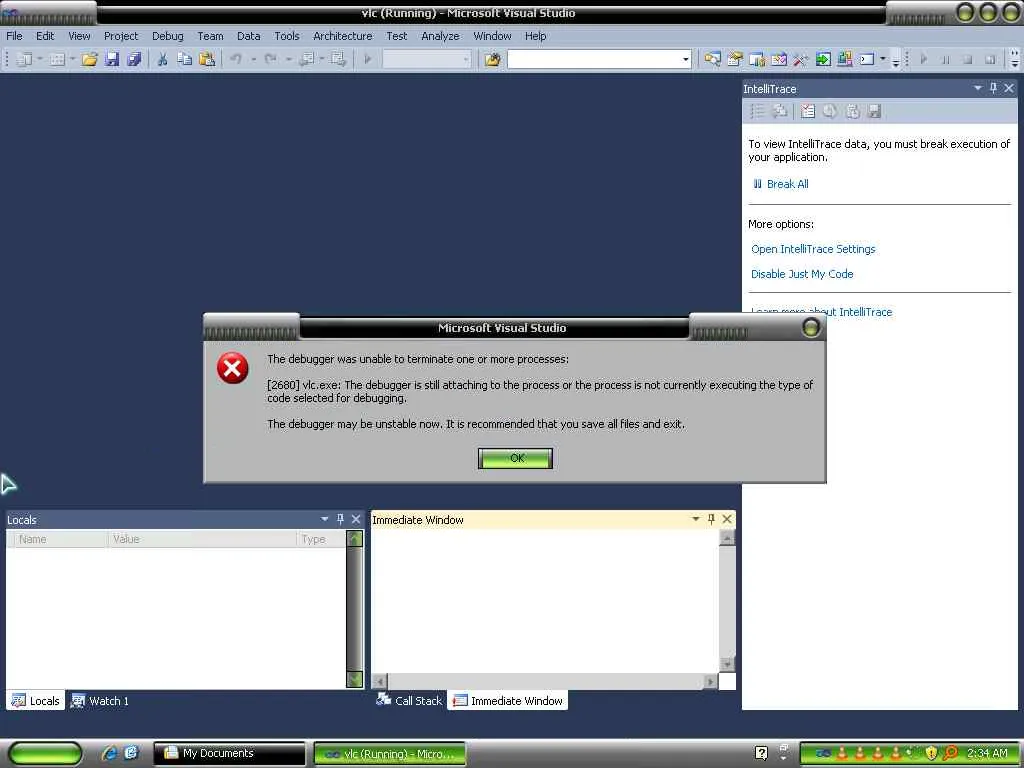Click OK in the error dialog

tap(515, 458)
